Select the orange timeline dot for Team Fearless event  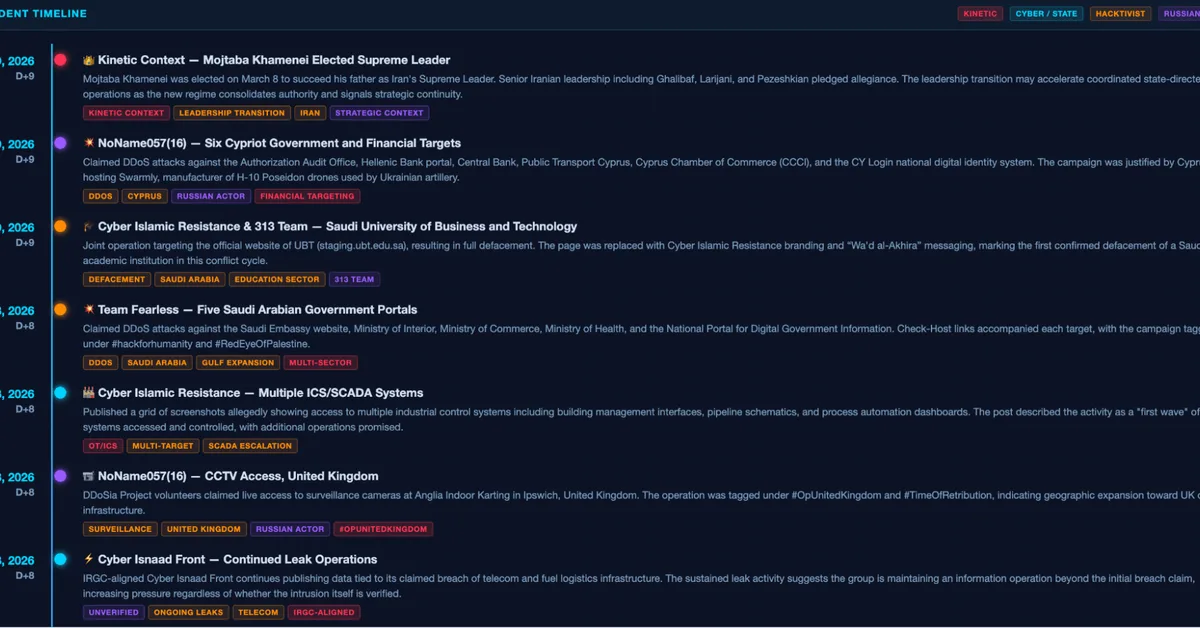point(60,310)
